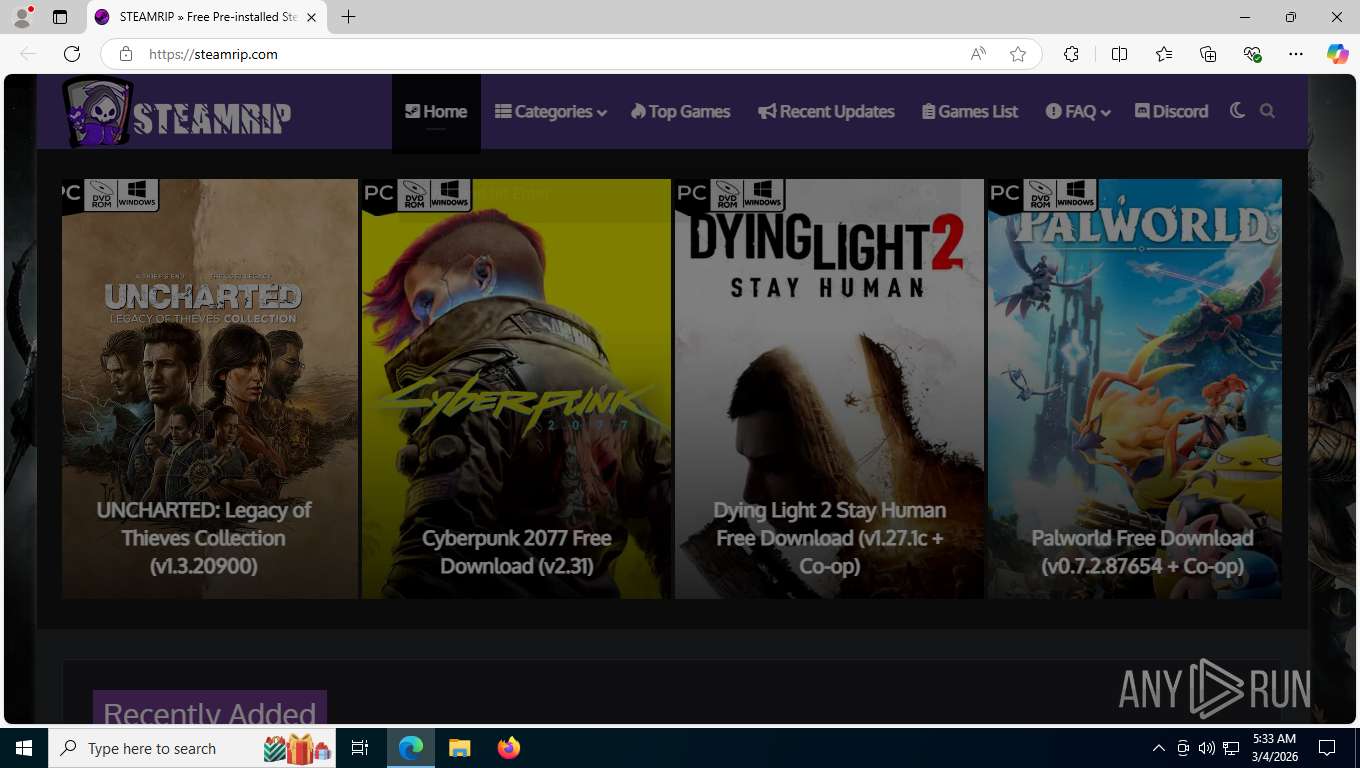The image size is (1360, 768).
Task: Select the STEAMRIP browser tab
Action: (207, 17)
